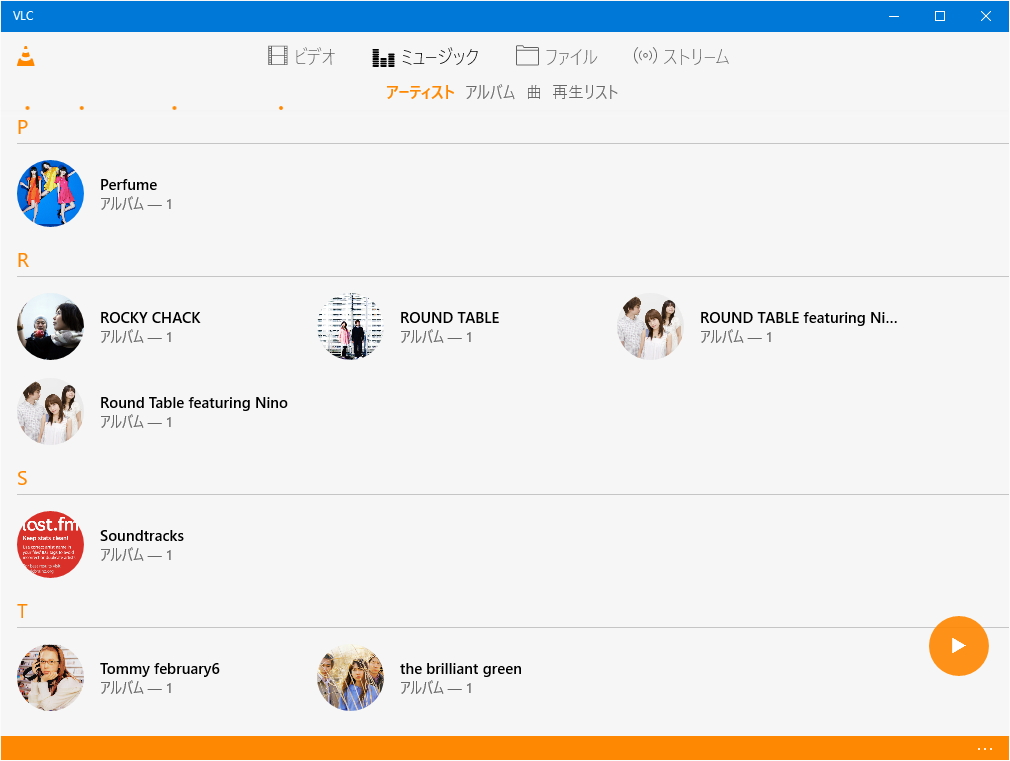Open the ミュージック music tab
Screen dimensions: 1010x761
pyautogui.click(x=426, y=57)
